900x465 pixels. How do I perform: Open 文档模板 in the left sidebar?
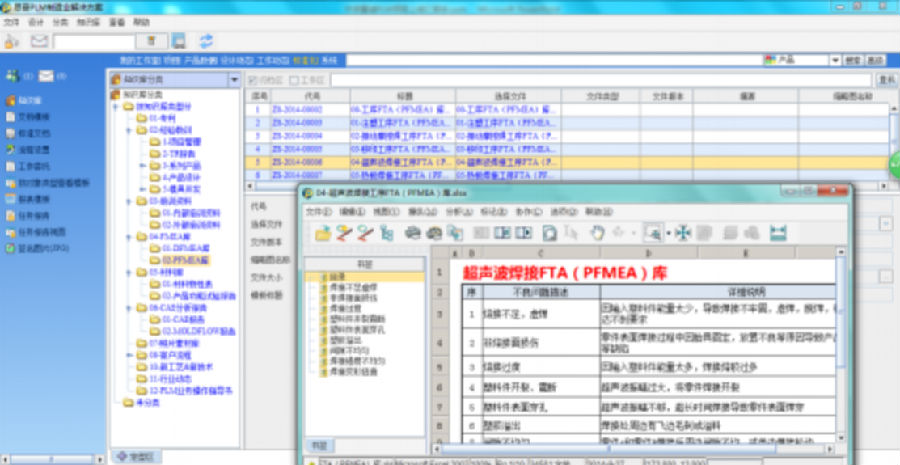(x=34, y=117)
